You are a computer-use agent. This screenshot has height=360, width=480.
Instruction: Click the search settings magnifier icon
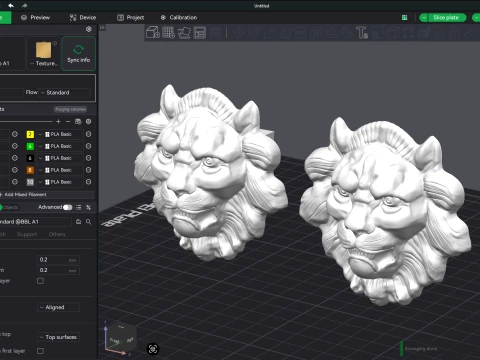[89, 222]
